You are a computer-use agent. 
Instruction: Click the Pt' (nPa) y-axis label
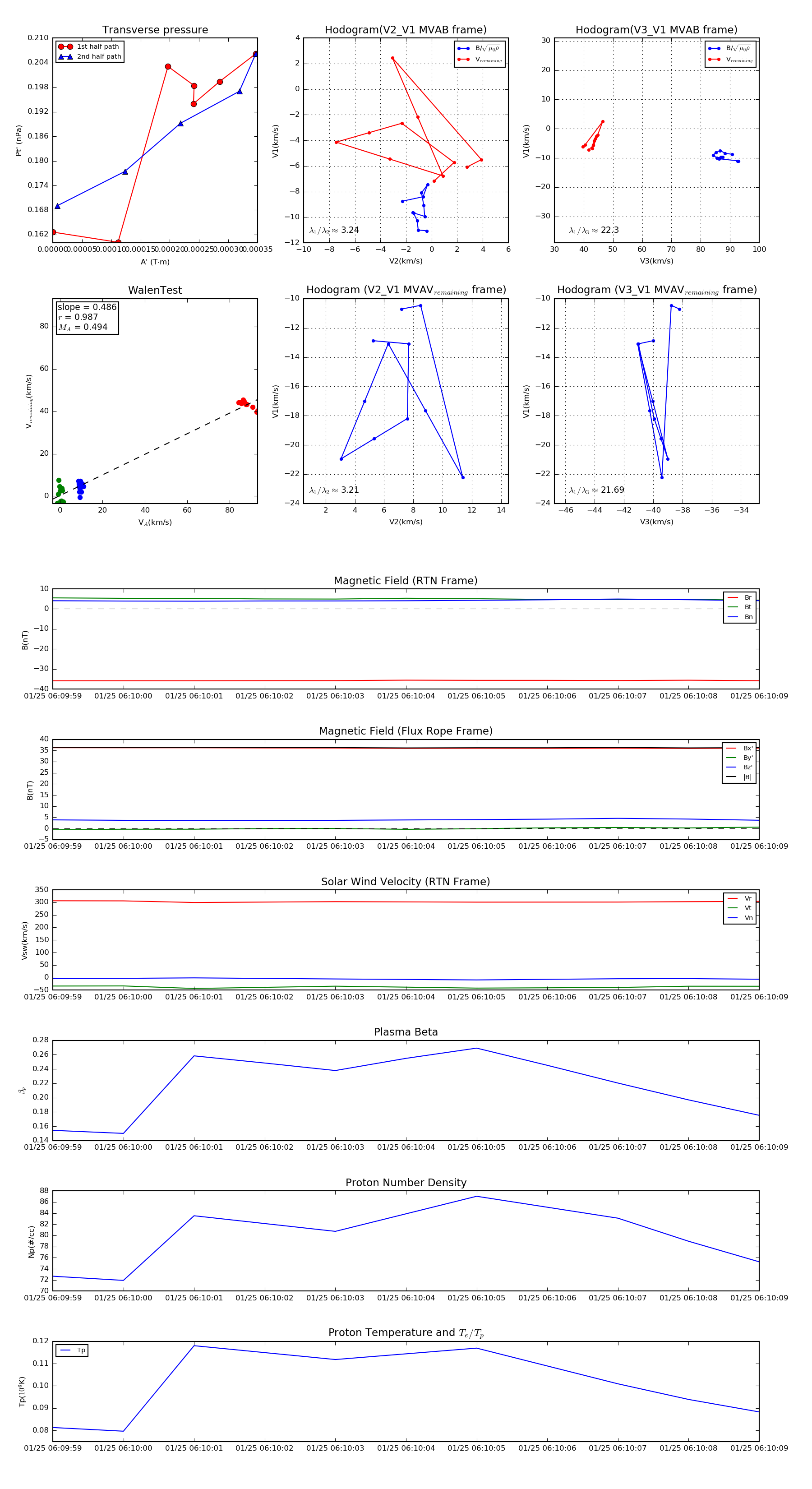click(18, 140)
